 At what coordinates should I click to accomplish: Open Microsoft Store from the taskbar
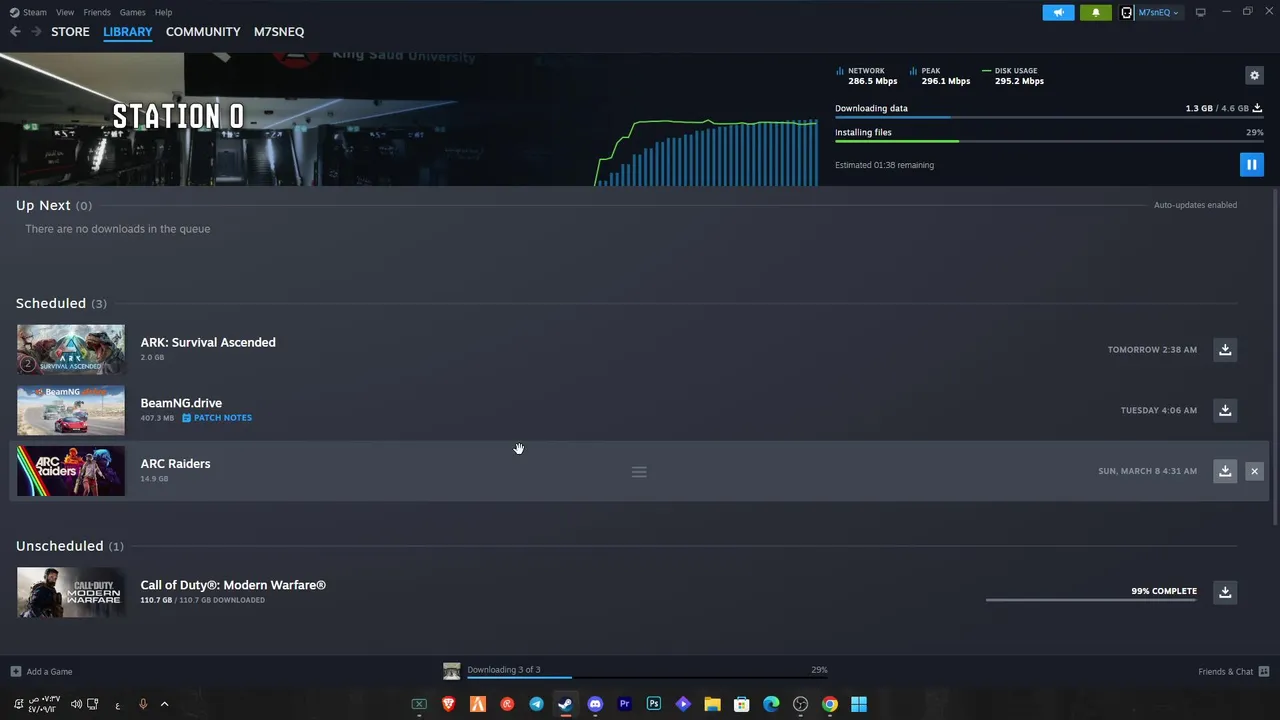[x=741, y=704]
